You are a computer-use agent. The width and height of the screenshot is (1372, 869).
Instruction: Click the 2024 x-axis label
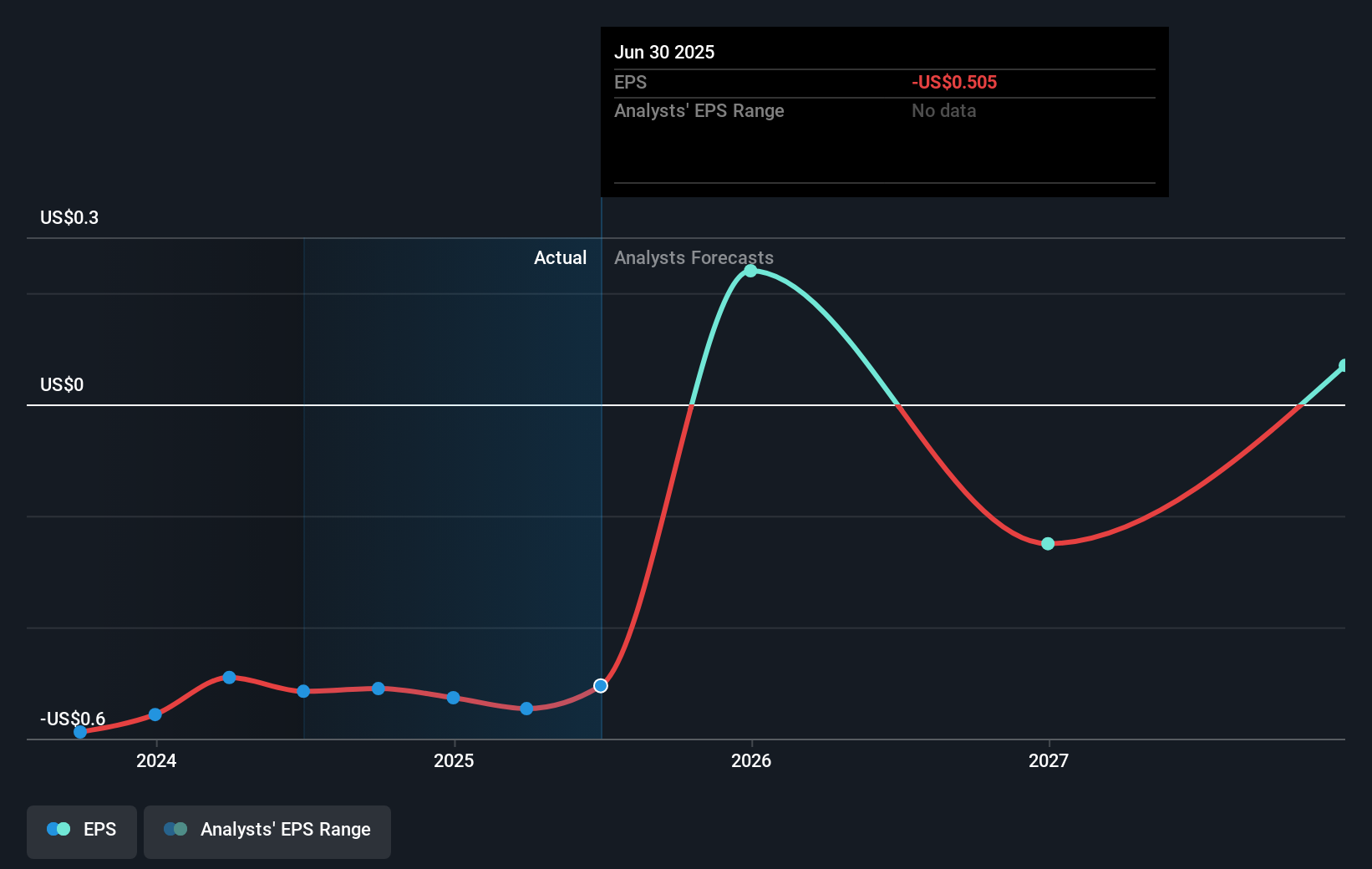pos(156,760)
